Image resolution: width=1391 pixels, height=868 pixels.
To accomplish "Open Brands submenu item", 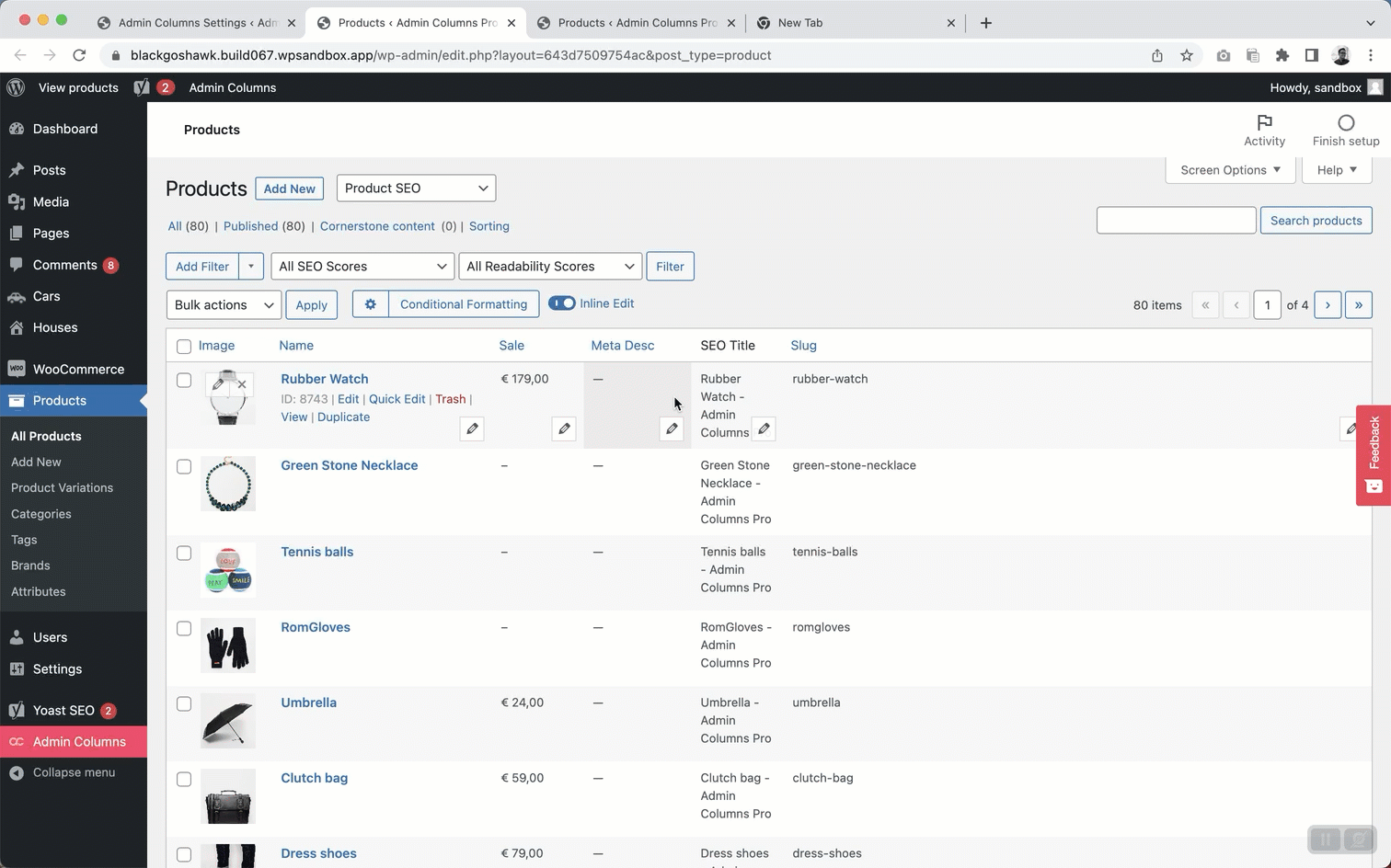I will point(30,565).
